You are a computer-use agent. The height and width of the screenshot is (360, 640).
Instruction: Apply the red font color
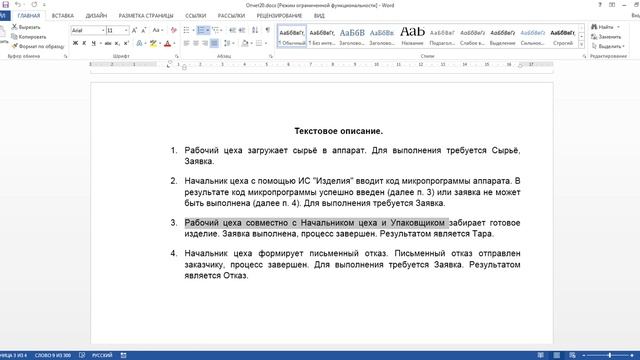(167, 43)
